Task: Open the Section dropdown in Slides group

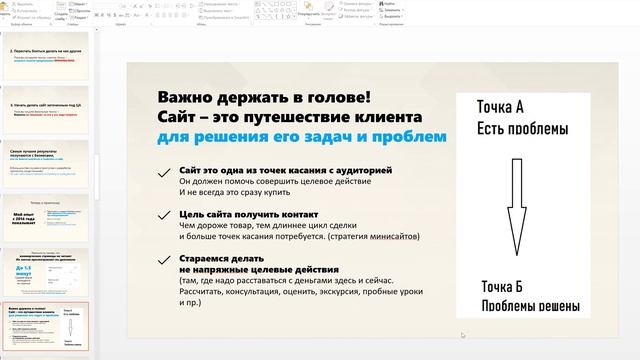Action: click(x=79, y=18)
